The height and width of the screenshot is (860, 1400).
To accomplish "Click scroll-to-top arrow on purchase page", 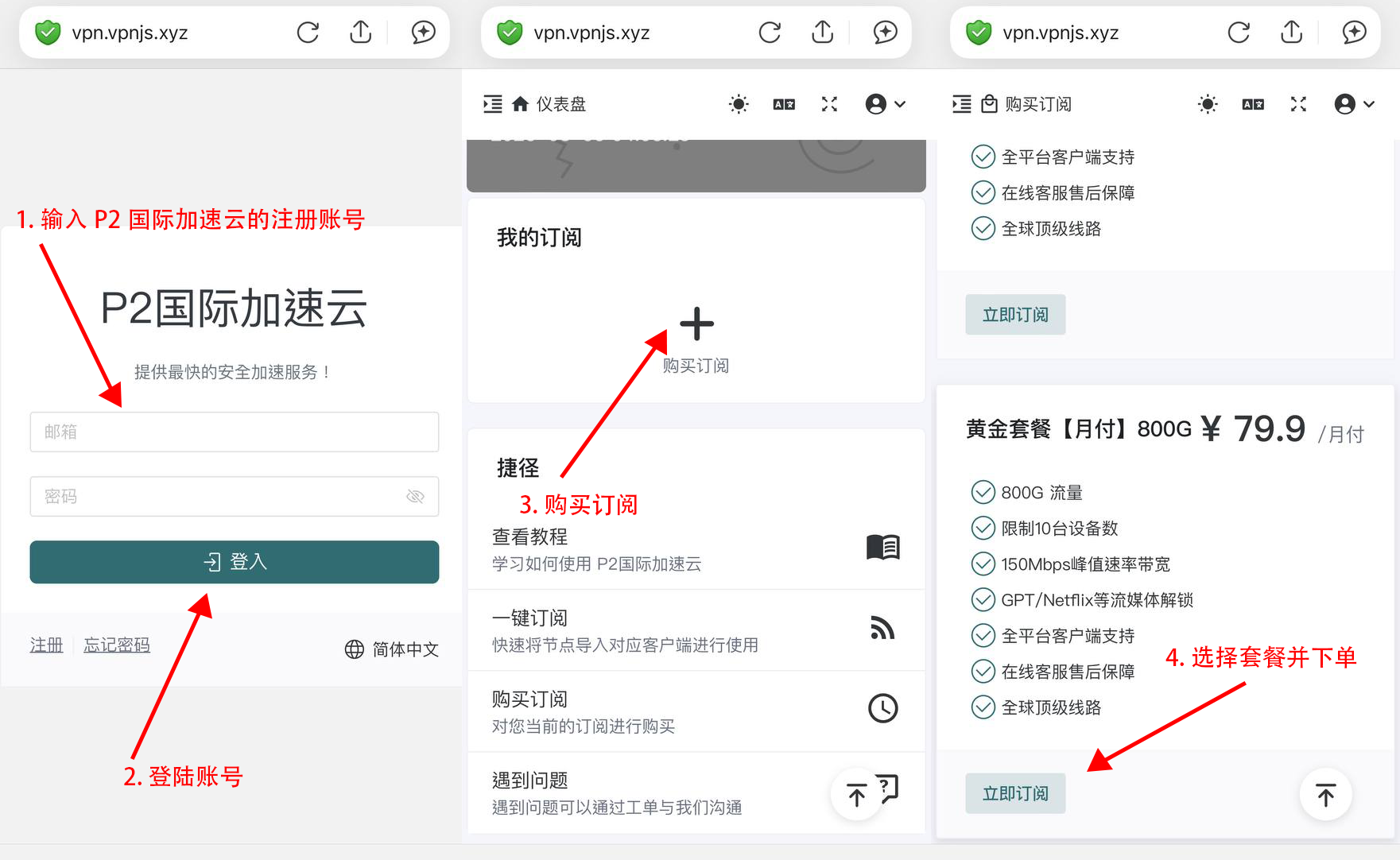I will [1325, 795].
